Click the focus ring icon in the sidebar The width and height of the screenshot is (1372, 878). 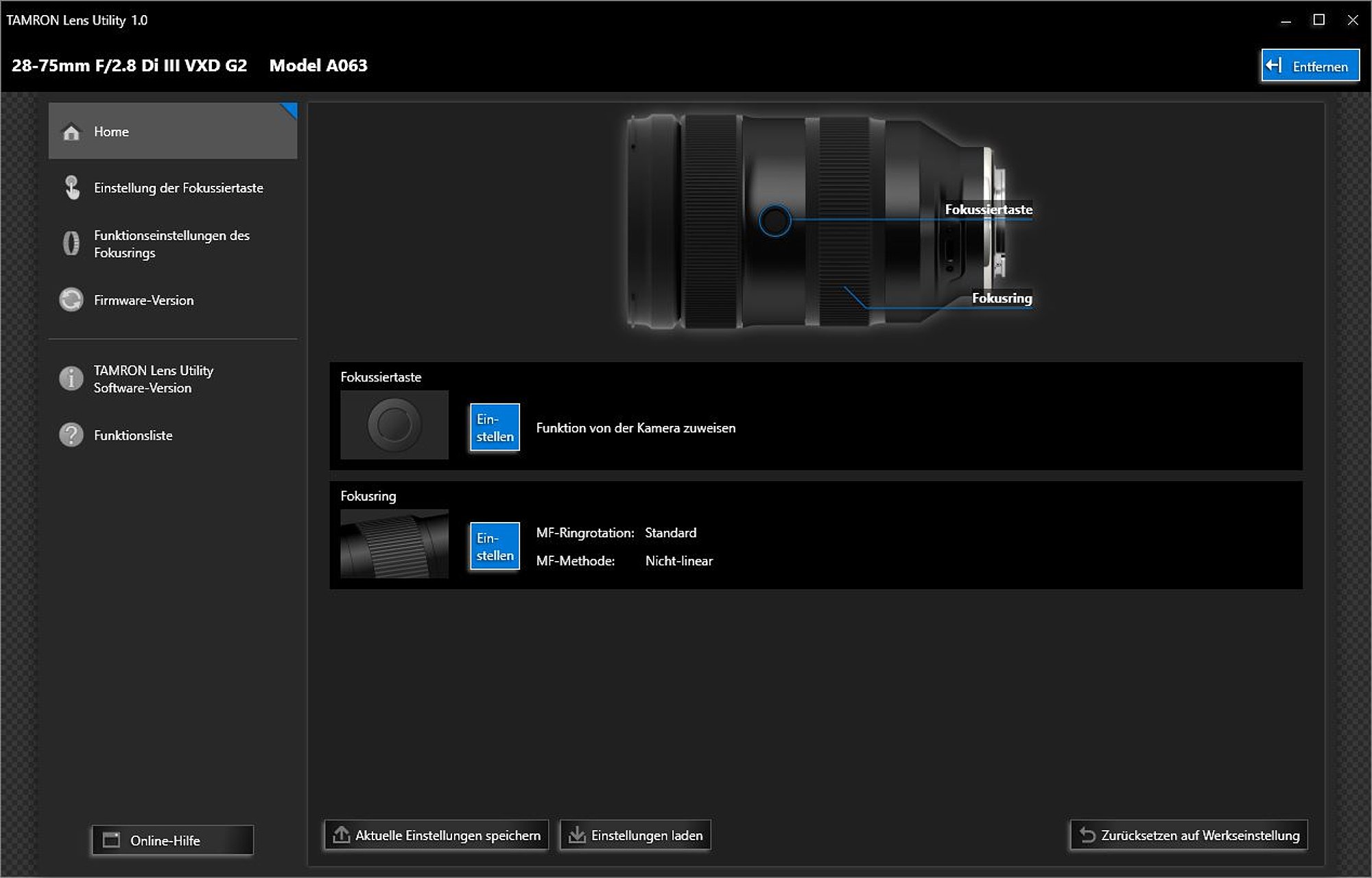(71, 244)
